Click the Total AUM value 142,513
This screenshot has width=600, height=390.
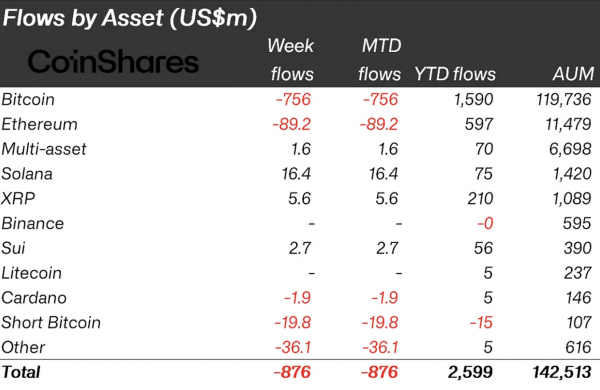562,372
